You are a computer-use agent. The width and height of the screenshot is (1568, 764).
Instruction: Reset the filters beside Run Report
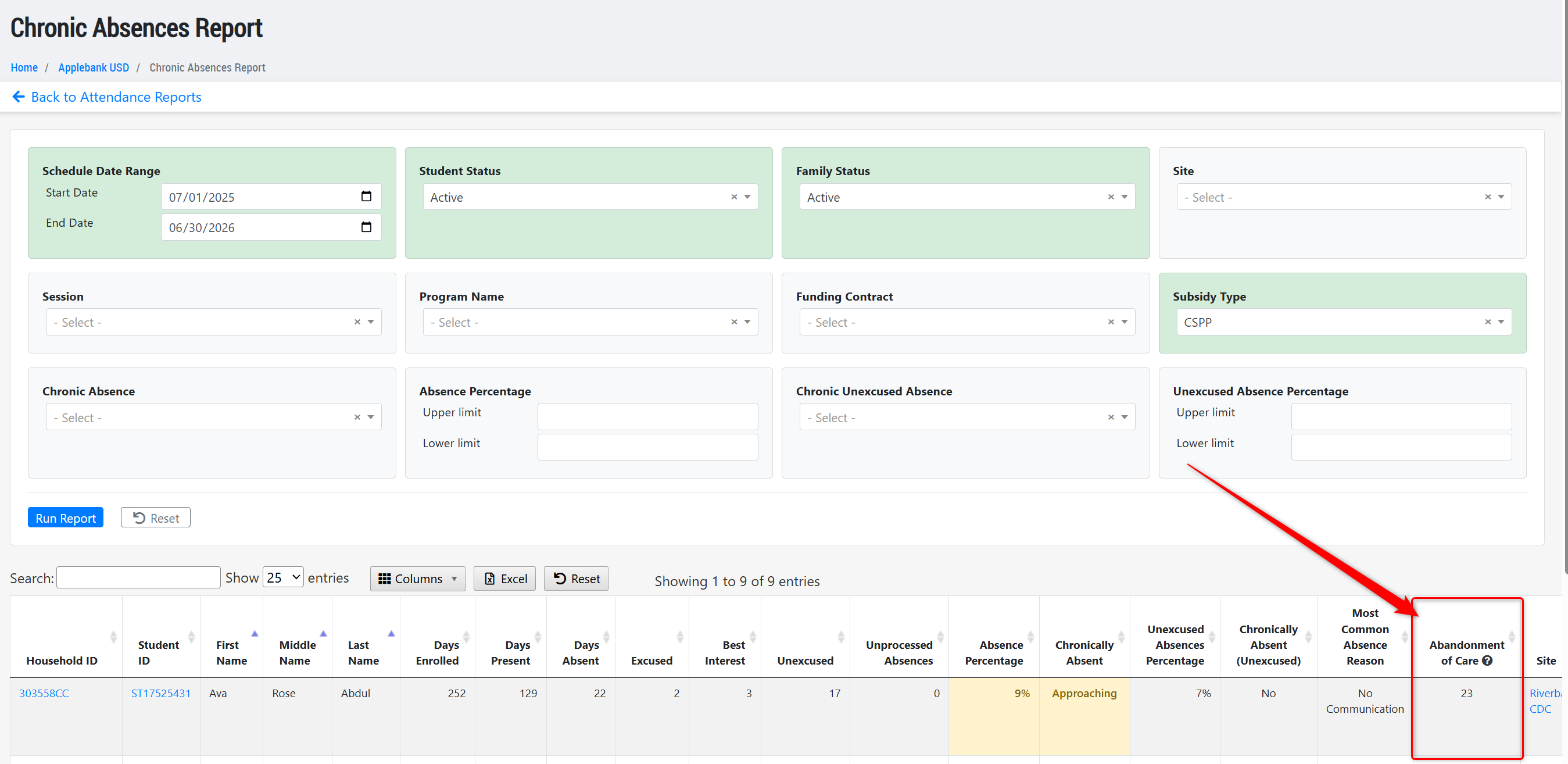pos(155,517)
